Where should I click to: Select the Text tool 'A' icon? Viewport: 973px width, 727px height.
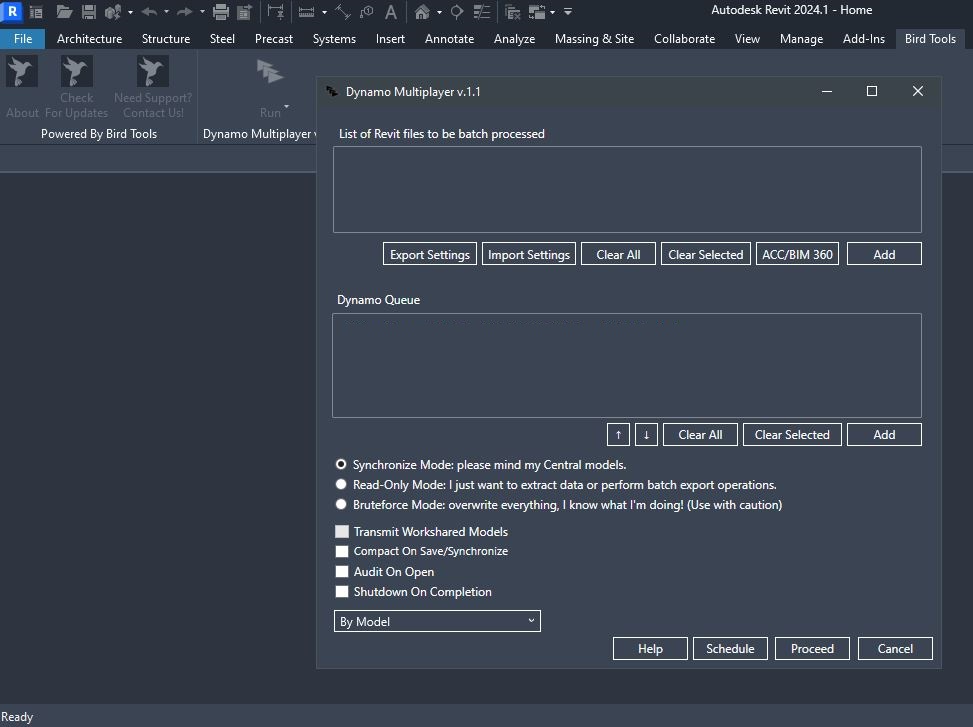(390, 12)
